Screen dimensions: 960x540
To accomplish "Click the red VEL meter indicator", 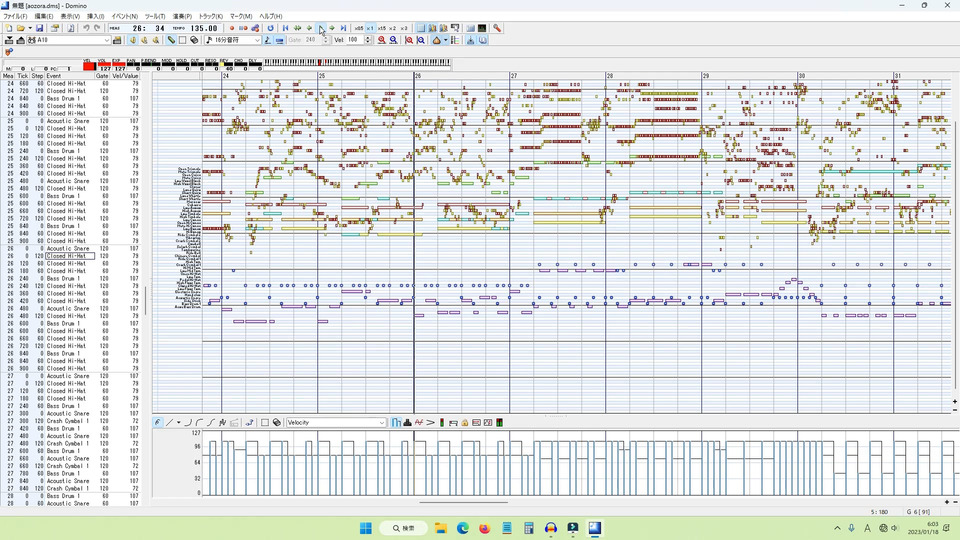I will [x=89, y=66].
